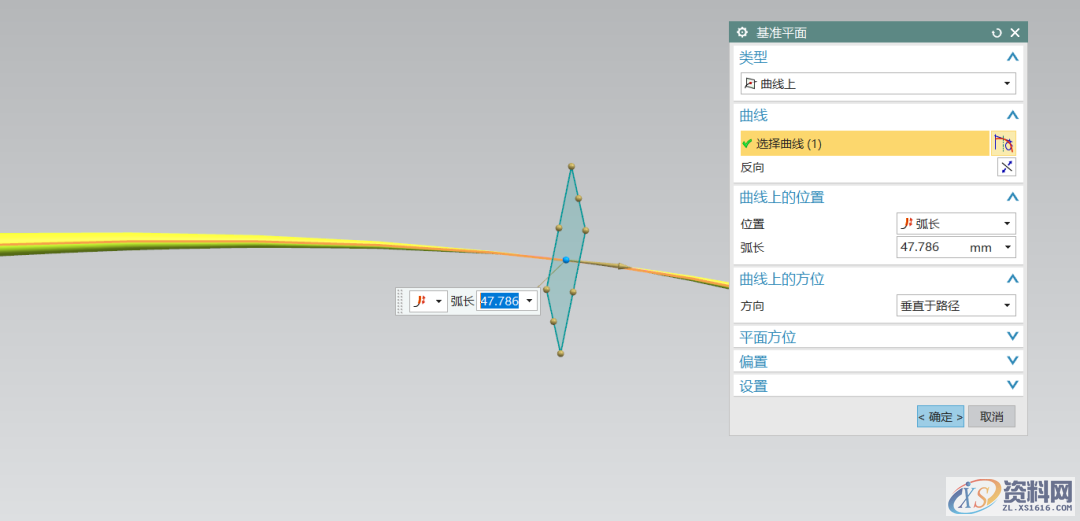The width and height of the screenshot is (1080, 521).
Task: Click the blue center point on the plane
Action: tap(566, 260)
